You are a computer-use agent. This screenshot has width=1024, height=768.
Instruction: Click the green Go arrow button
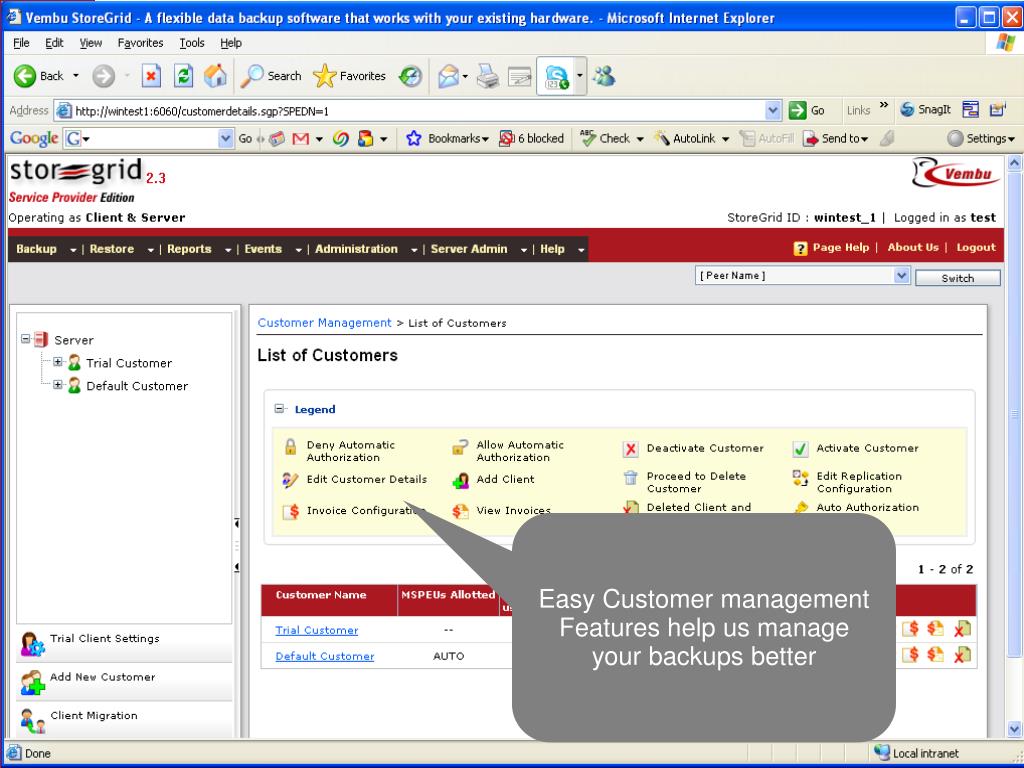797,110
